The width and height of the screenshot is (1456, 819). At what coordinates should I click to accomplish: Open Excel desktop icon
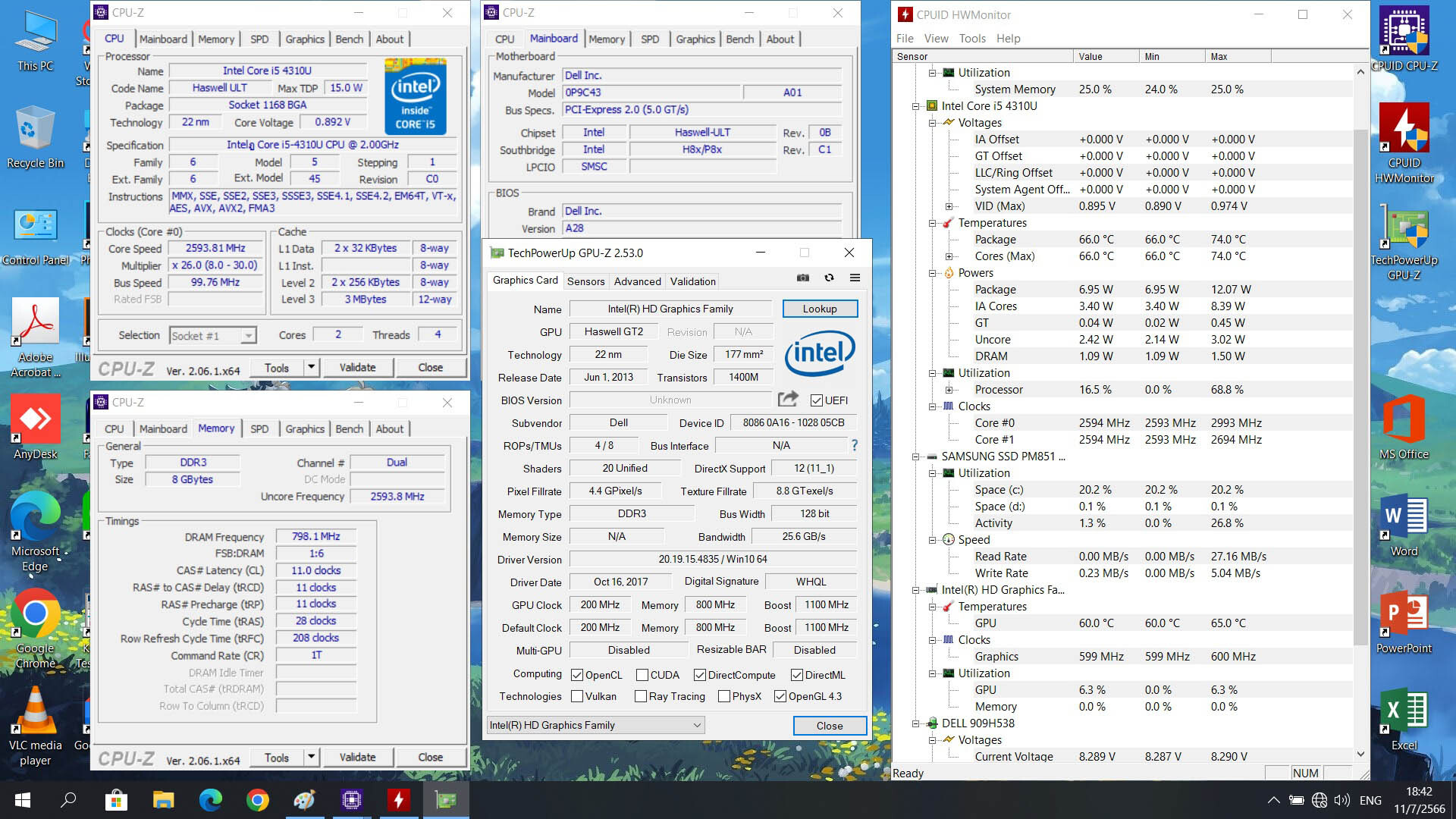click(x=1404, y=719)
